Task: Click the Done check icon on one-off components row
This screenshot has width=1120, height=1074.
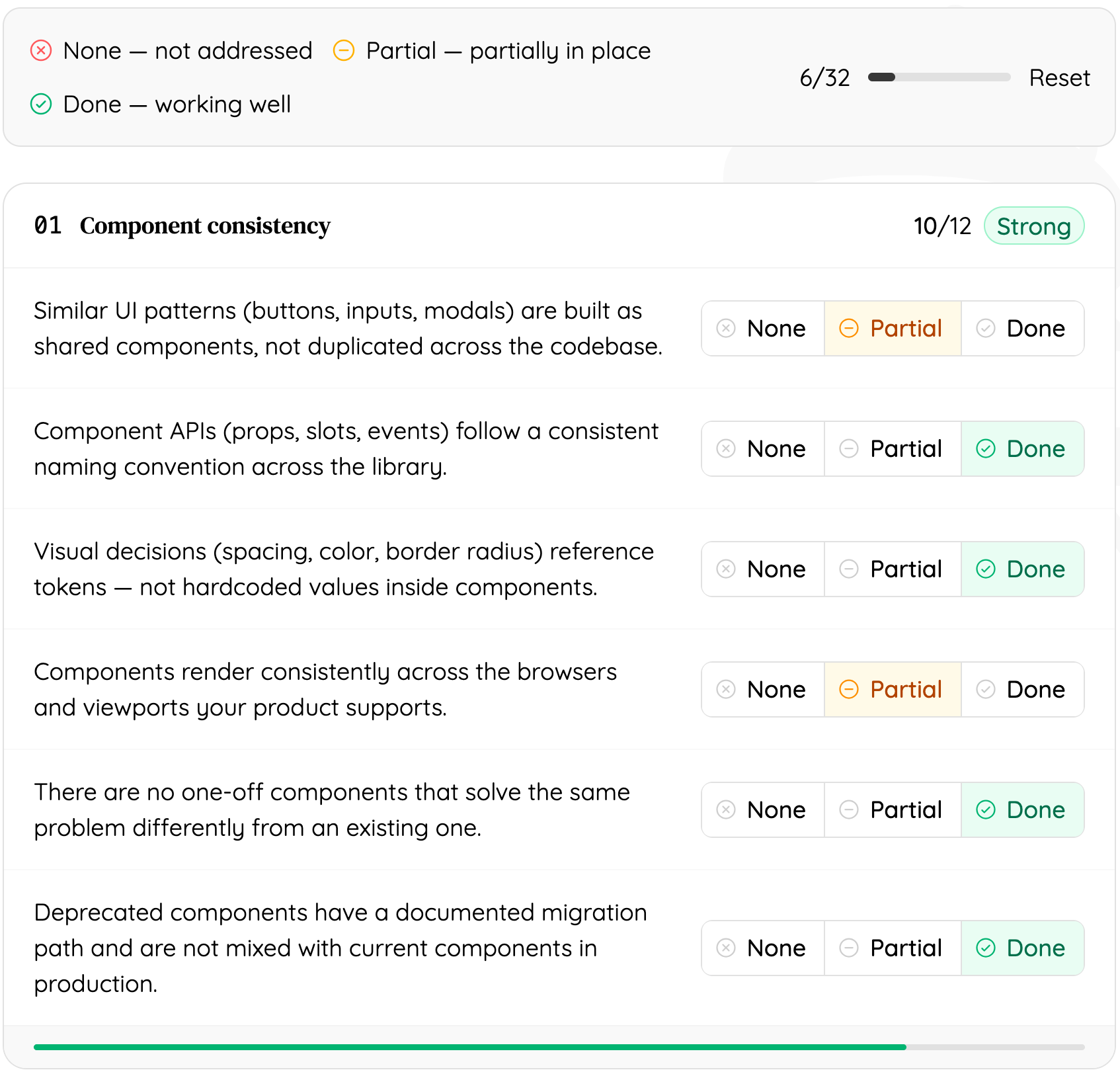Action: click(985, 810)
